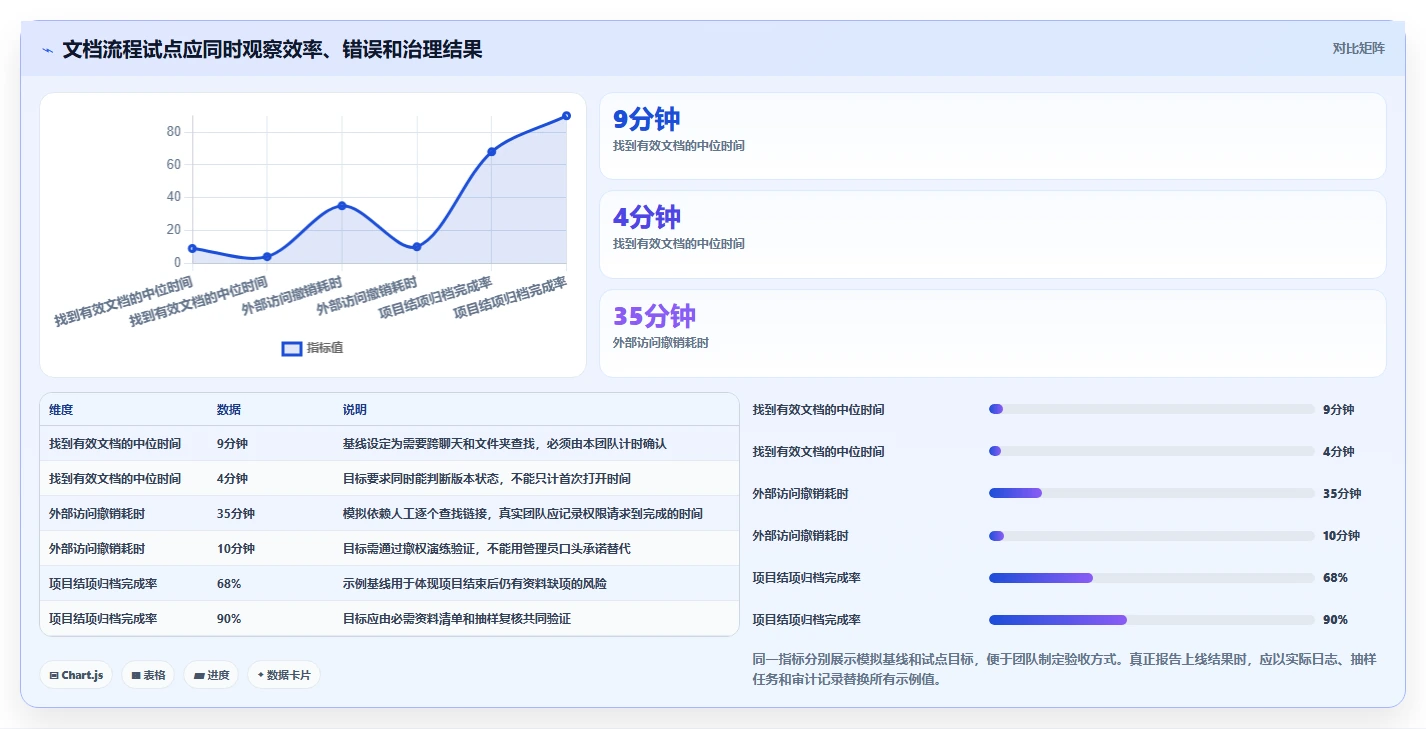Click the progress bar labeled 35分钟
The width and height of the screenshot is (1426, 729).
point(1151,493)
